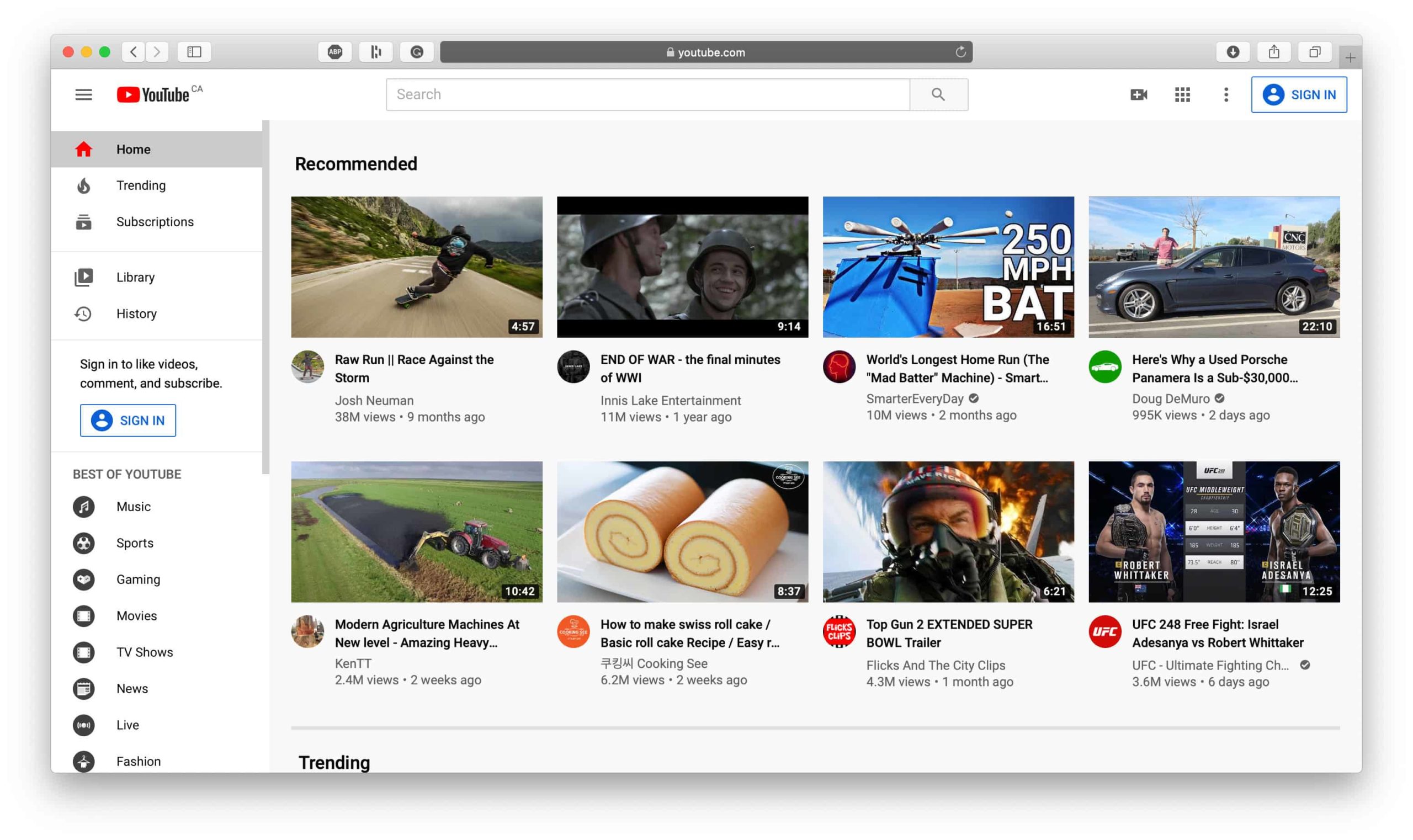1413x840 pixels.
Task: Open the Doug DeMuro channel link
Action: point(1171,399)
